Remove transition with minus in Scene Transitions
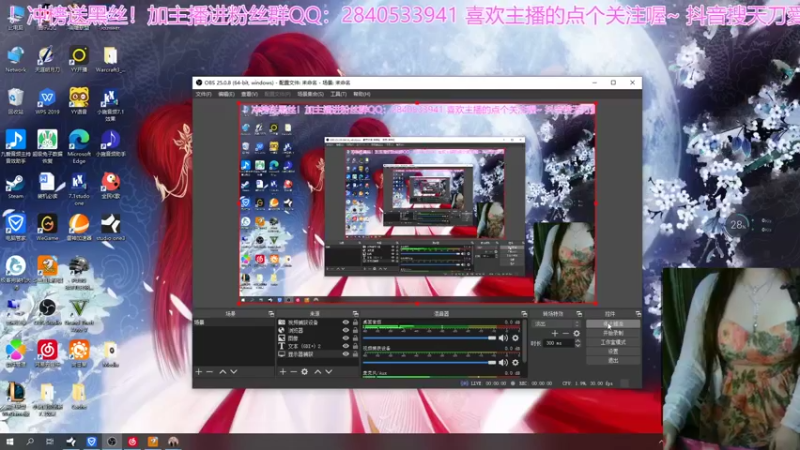 [566, 333]
